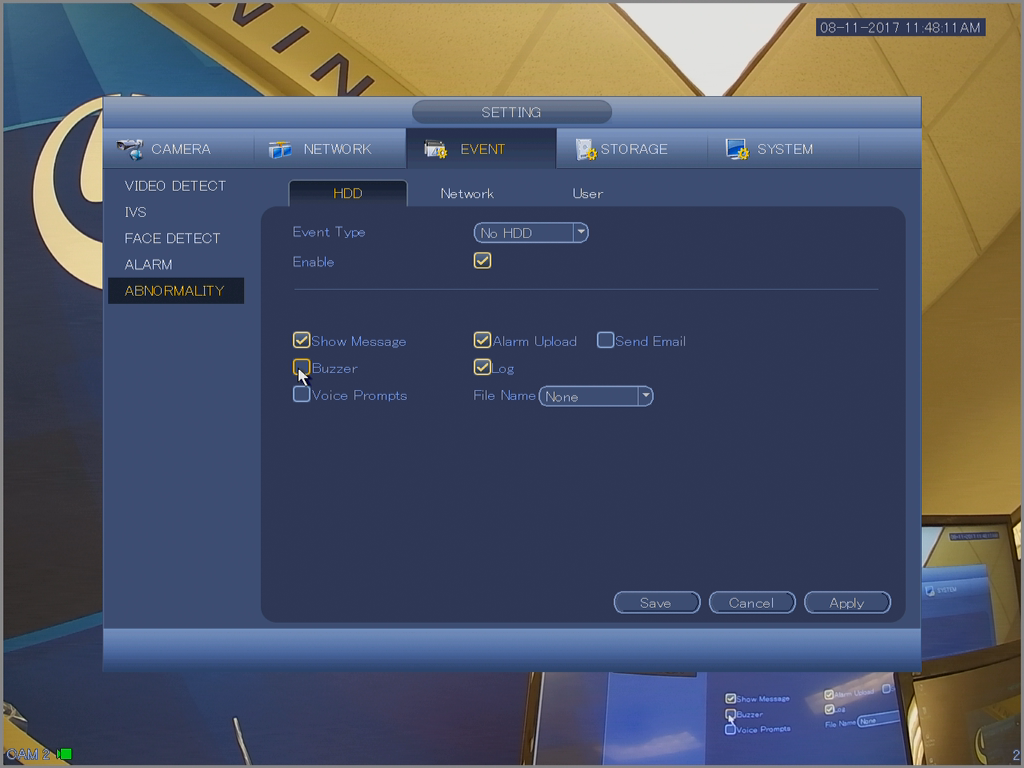Click the green CAM 2 recording indicator

66,754
